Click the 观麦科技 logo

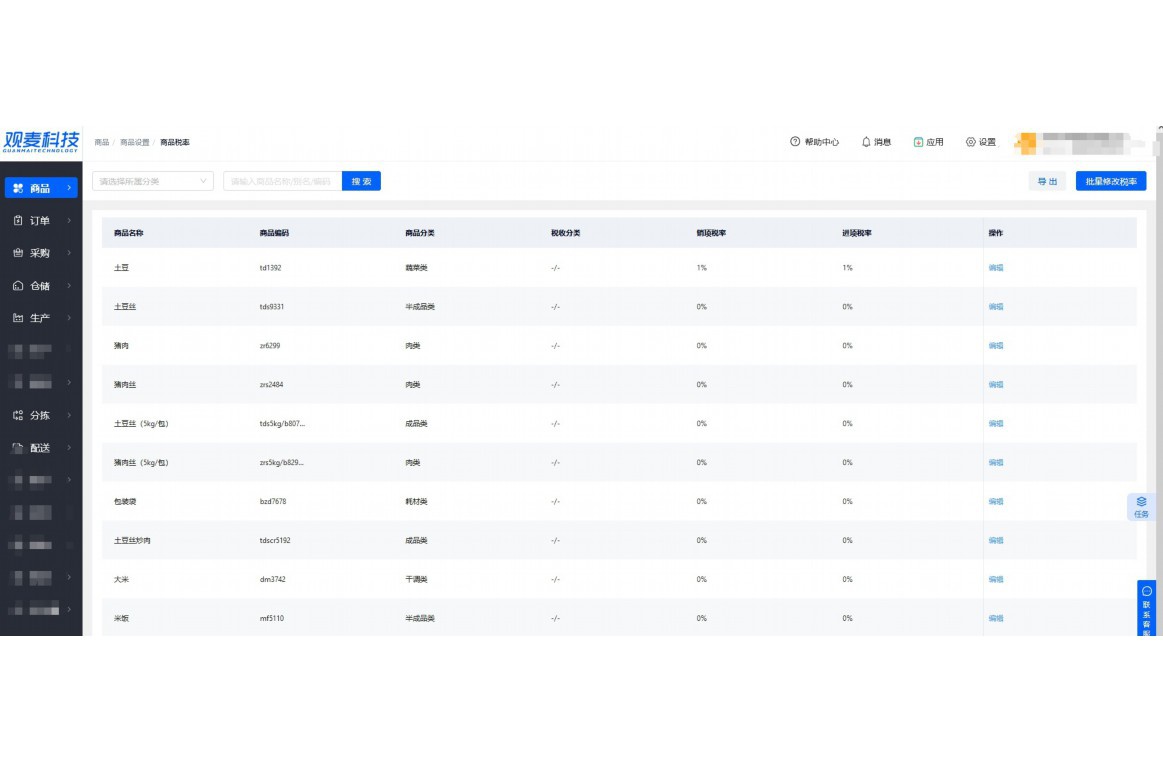click(41, 142)
